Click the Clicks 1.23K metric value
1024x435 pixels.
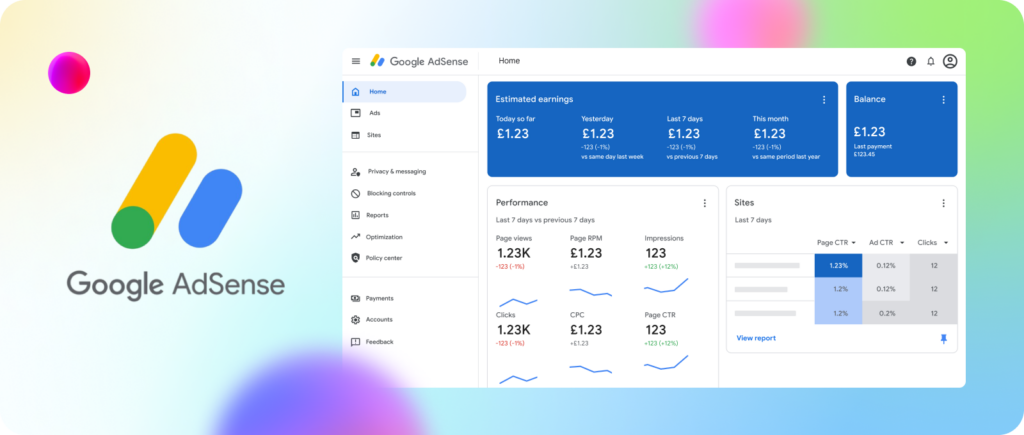pyautogui.click(x=513, y=330)
